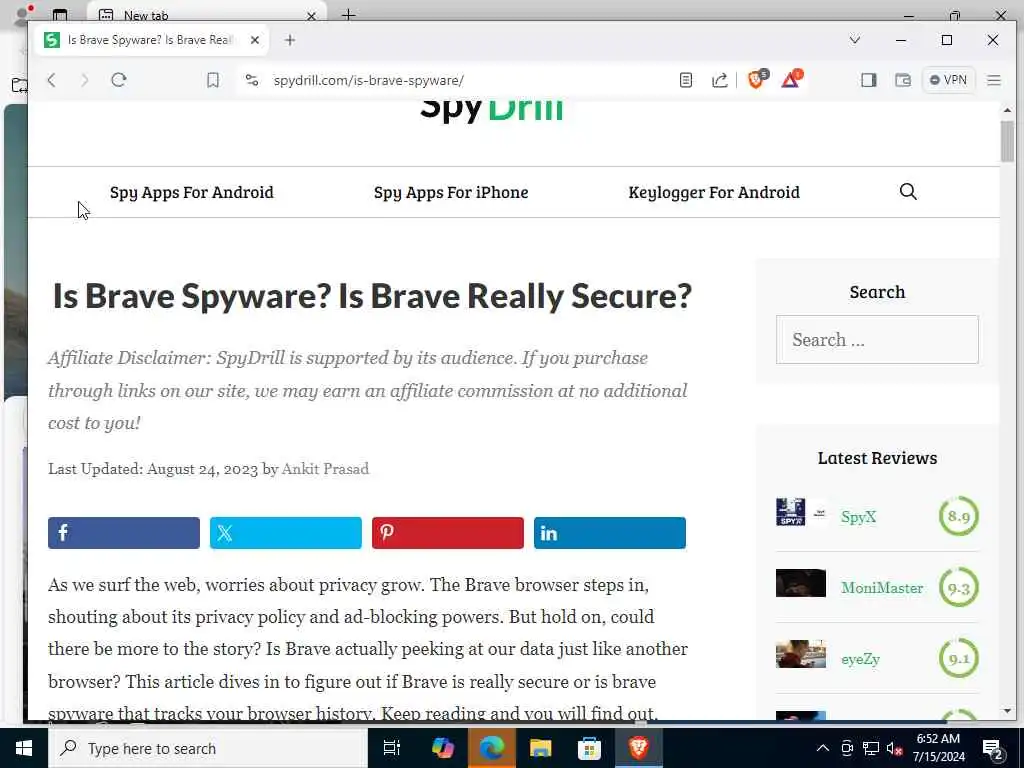Open the notification center icon
1024x768 pixels.
[993, 749]
